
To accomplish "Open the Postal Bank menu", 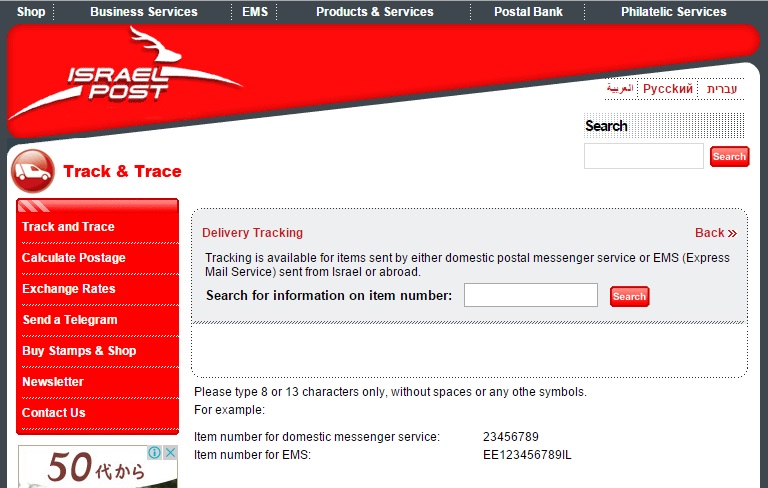I will pyautogui.click(x=528, y=12).
